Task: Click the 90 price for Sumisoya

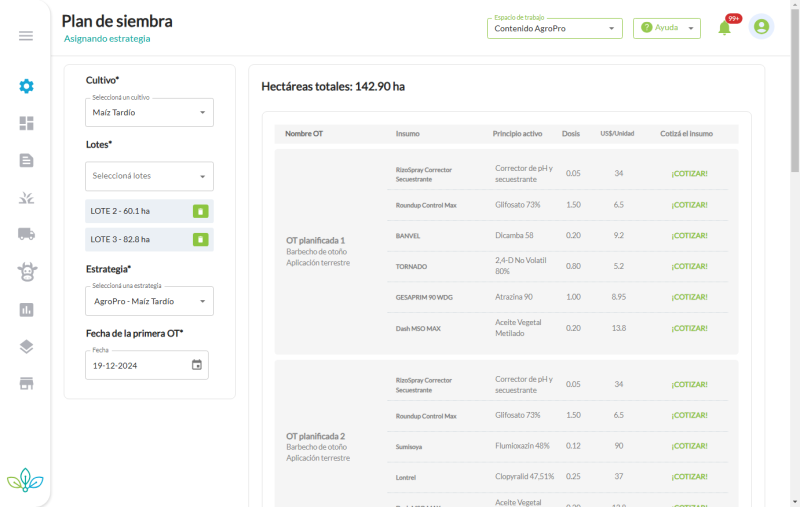Action: click(618, 446)
